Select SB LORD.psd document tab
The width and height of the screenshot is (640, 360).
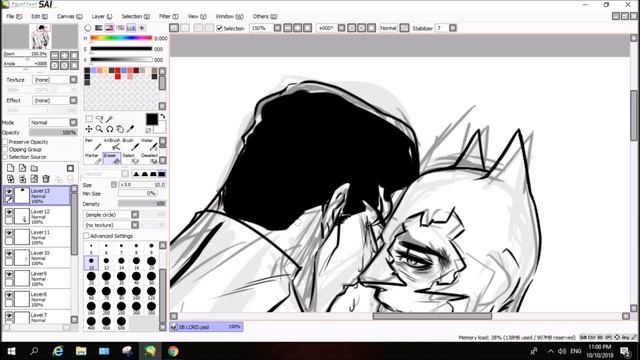[x=207, y=327]
